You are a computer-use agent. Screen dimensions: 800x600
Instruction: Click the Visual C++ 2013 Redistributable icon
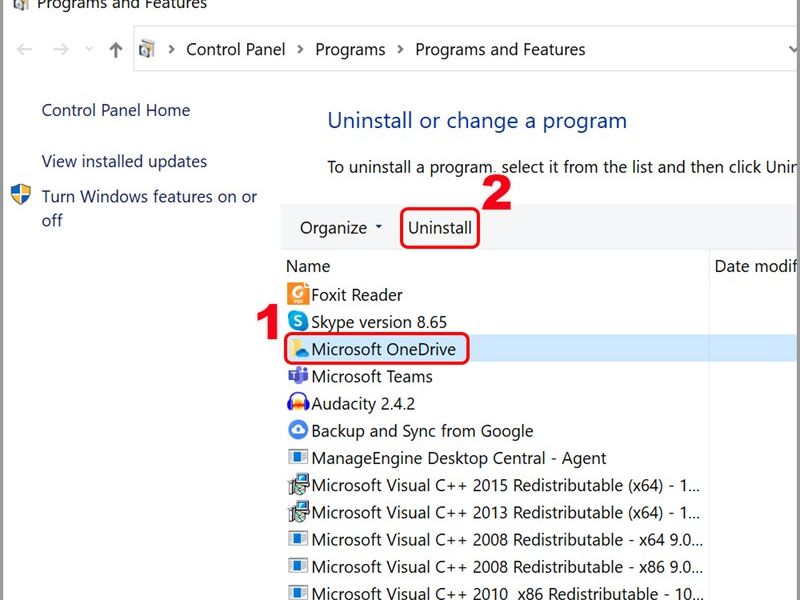coord(298,512)
